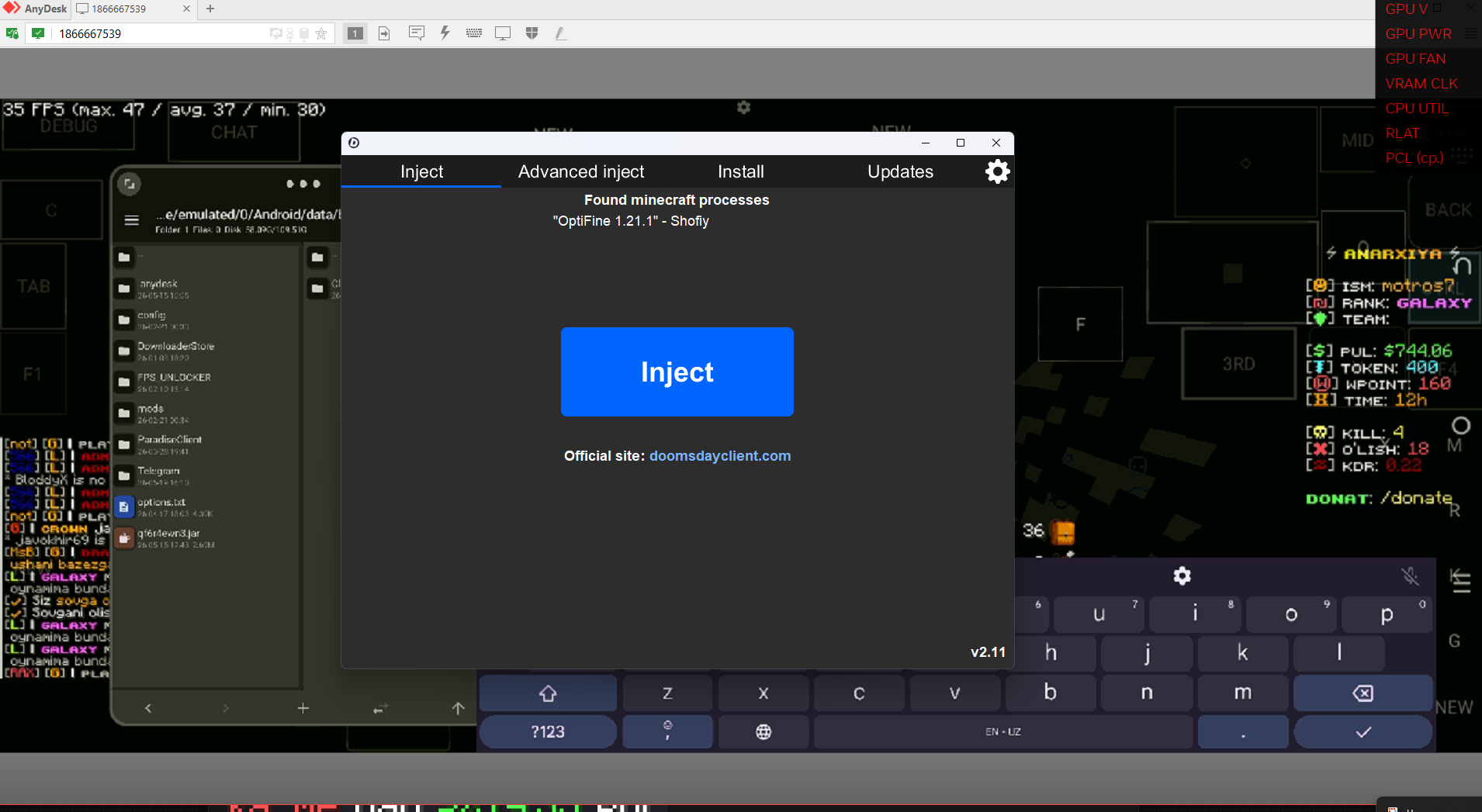The height and width of the screenshot is (812, 1482).
Task: Select the 1866667539 session tab
Action: coord(133,9)
